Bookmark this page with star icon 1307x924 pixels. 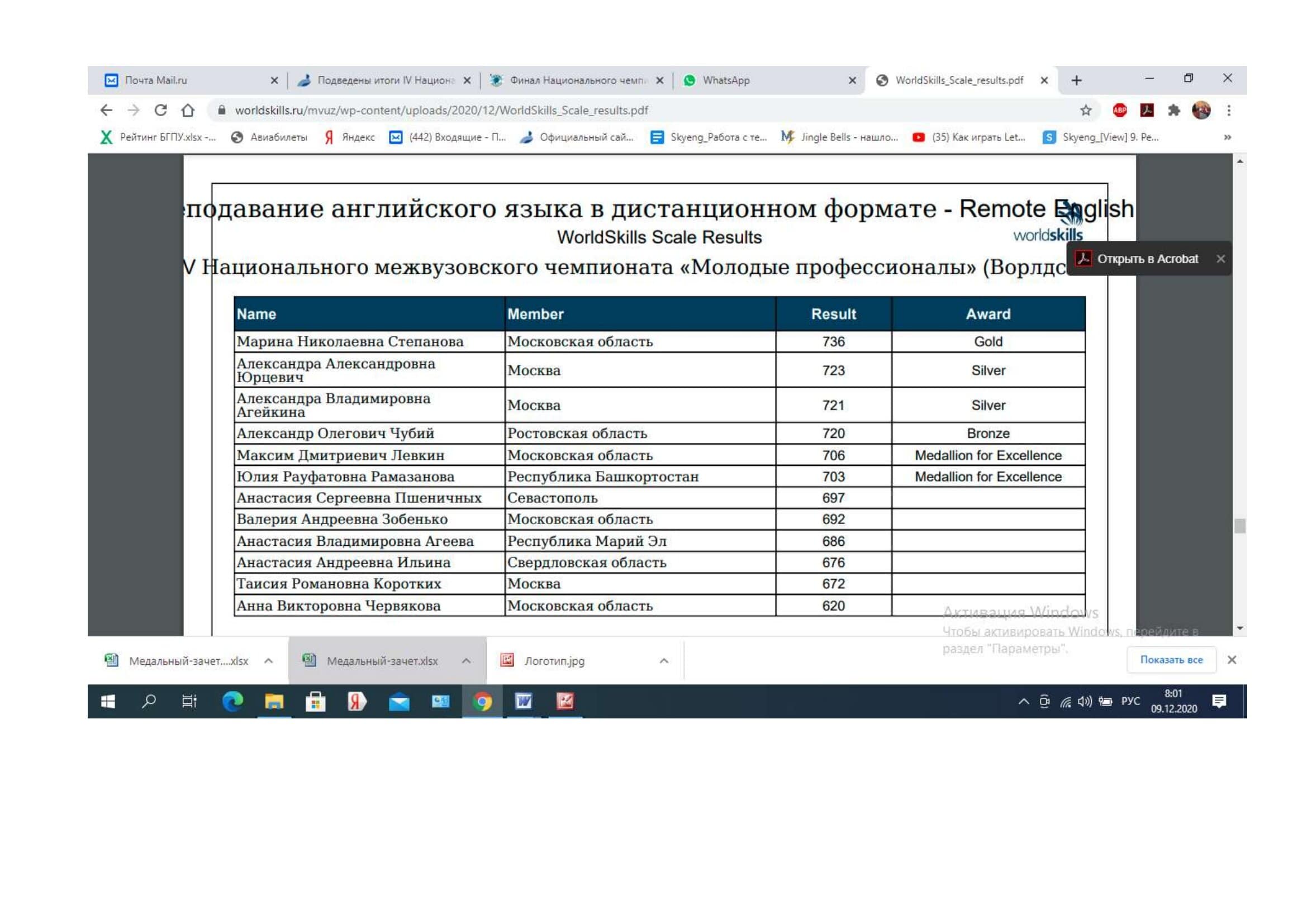1086,111
